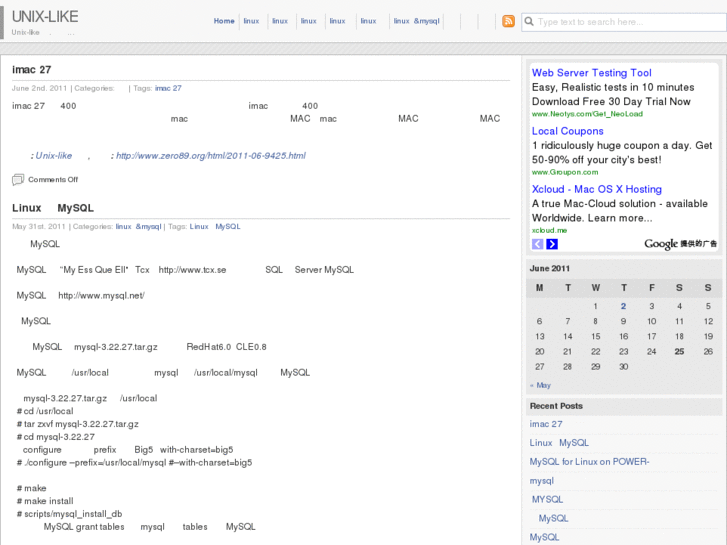The image size is (727, 545).
Task: Open the 'Linux MySQL' post heading
Action: click(52, 208)
